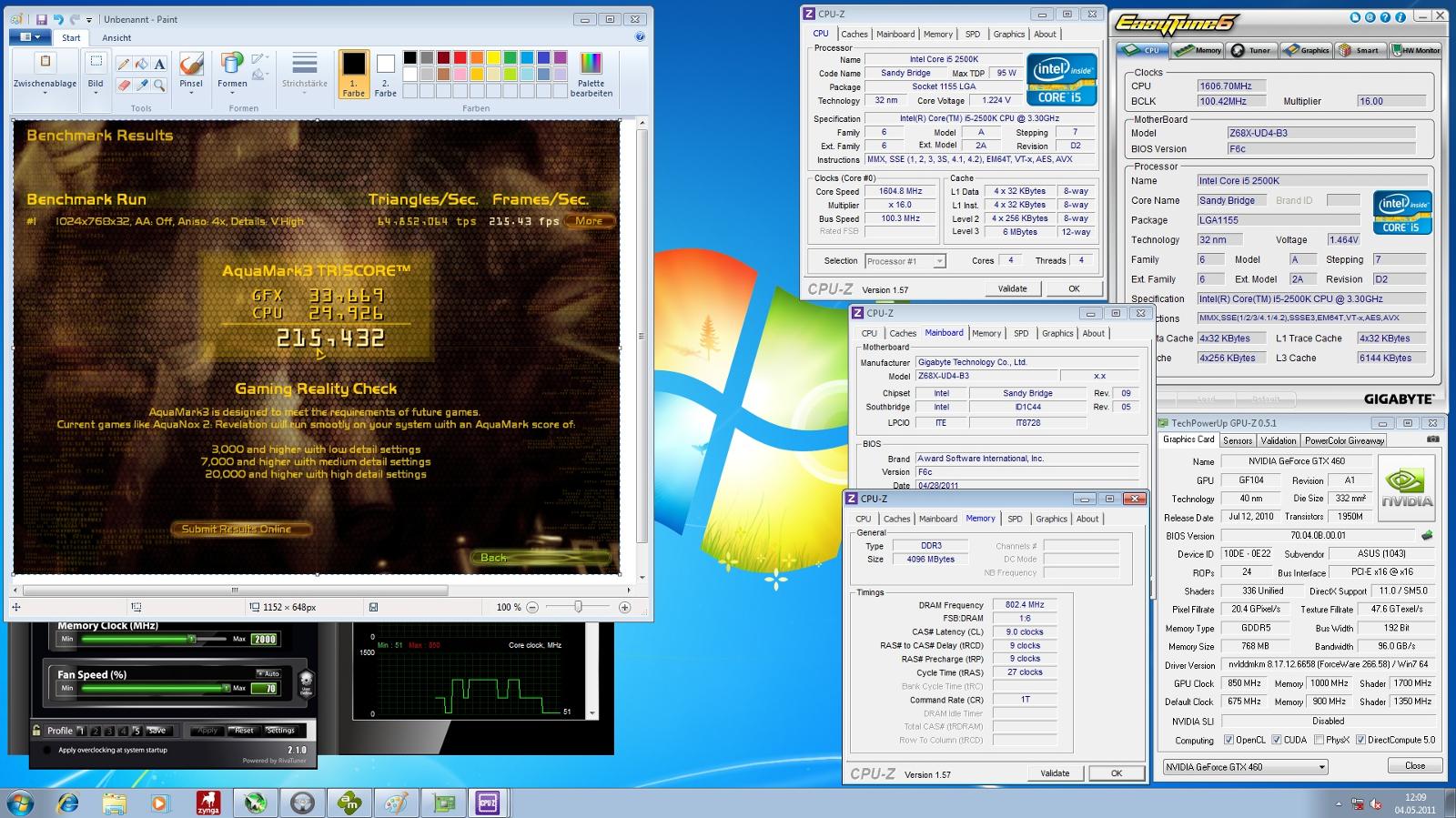The height and width of the screenshot is (818, 1456).
Task: Click the Save icon in Paint title bar
Action: [42, 19]
